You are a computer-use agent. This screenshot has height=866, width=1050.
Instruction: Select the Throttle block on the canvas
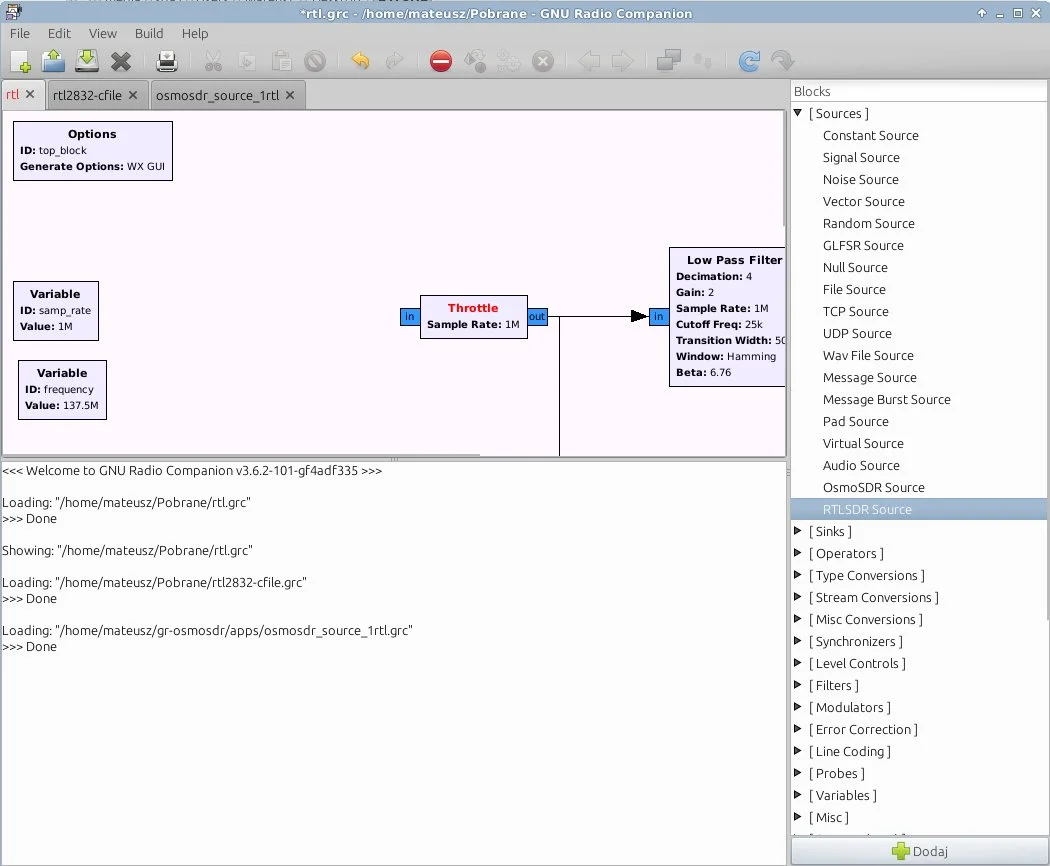(x=473, y=317)
